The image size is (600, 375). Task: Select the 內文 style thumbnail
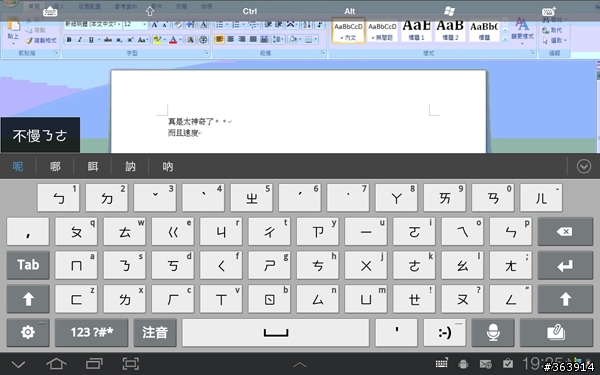coord(348,30)
